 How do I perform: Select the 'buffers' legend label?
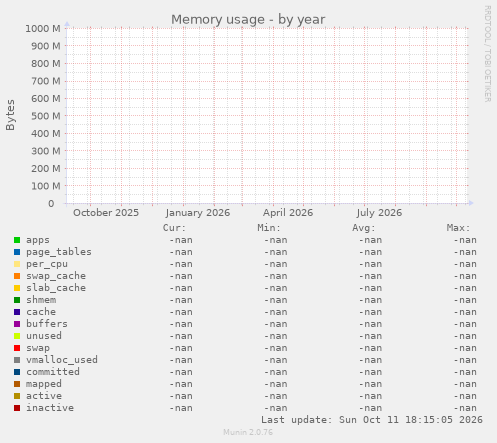(47, 324)
